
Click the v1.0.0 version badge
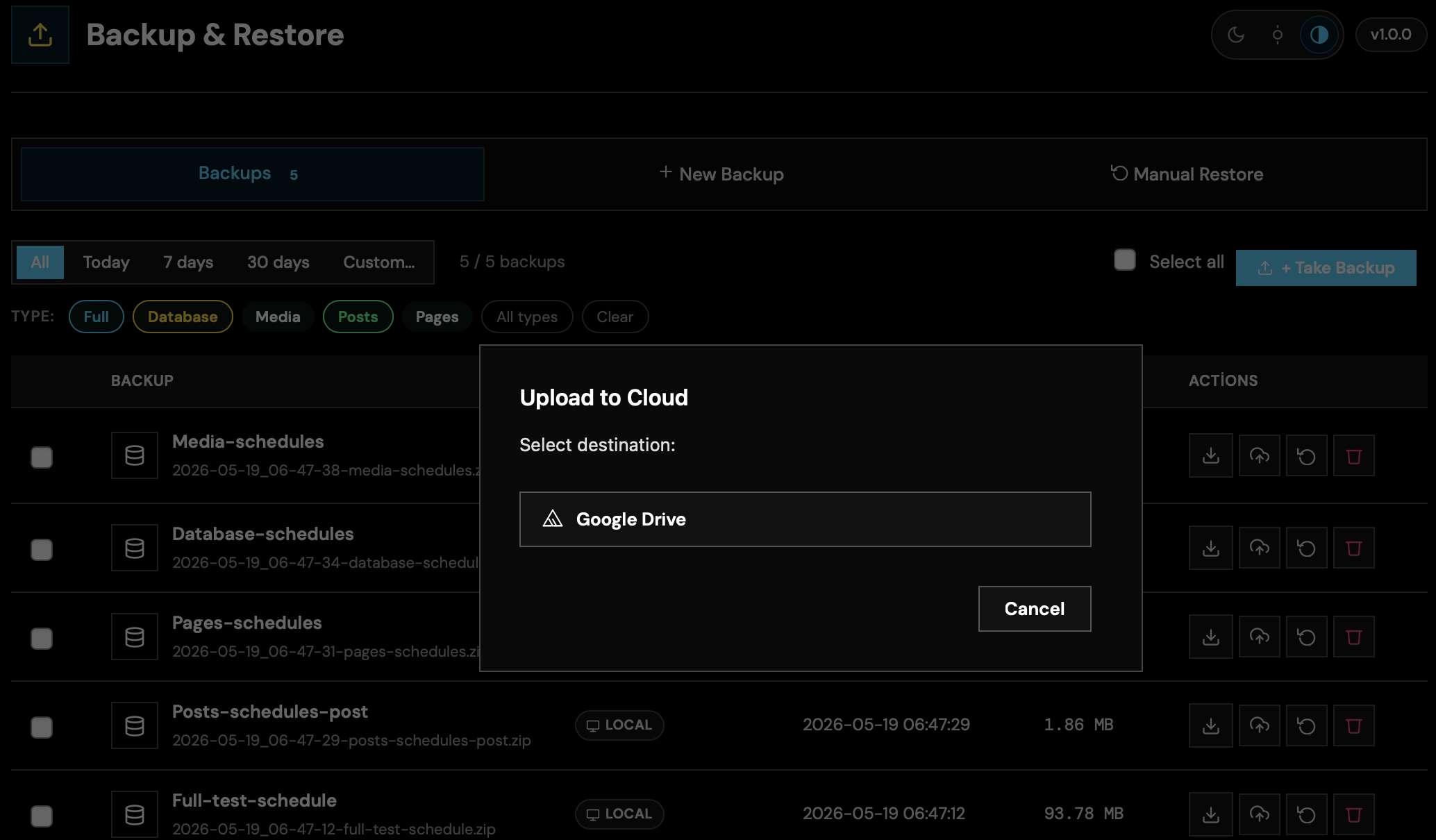coord(1391,35)
